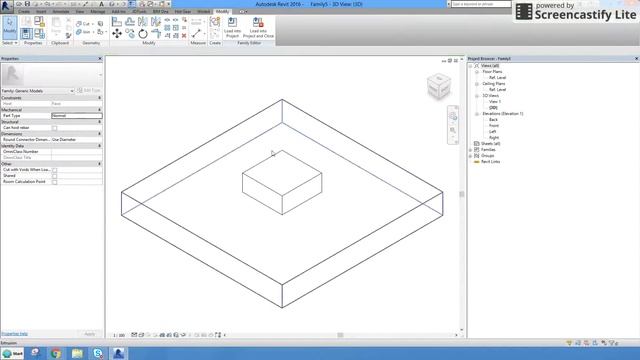Collapse the Mechanical section
Viewport: 640px width, 360px height.
pos(100,110)
